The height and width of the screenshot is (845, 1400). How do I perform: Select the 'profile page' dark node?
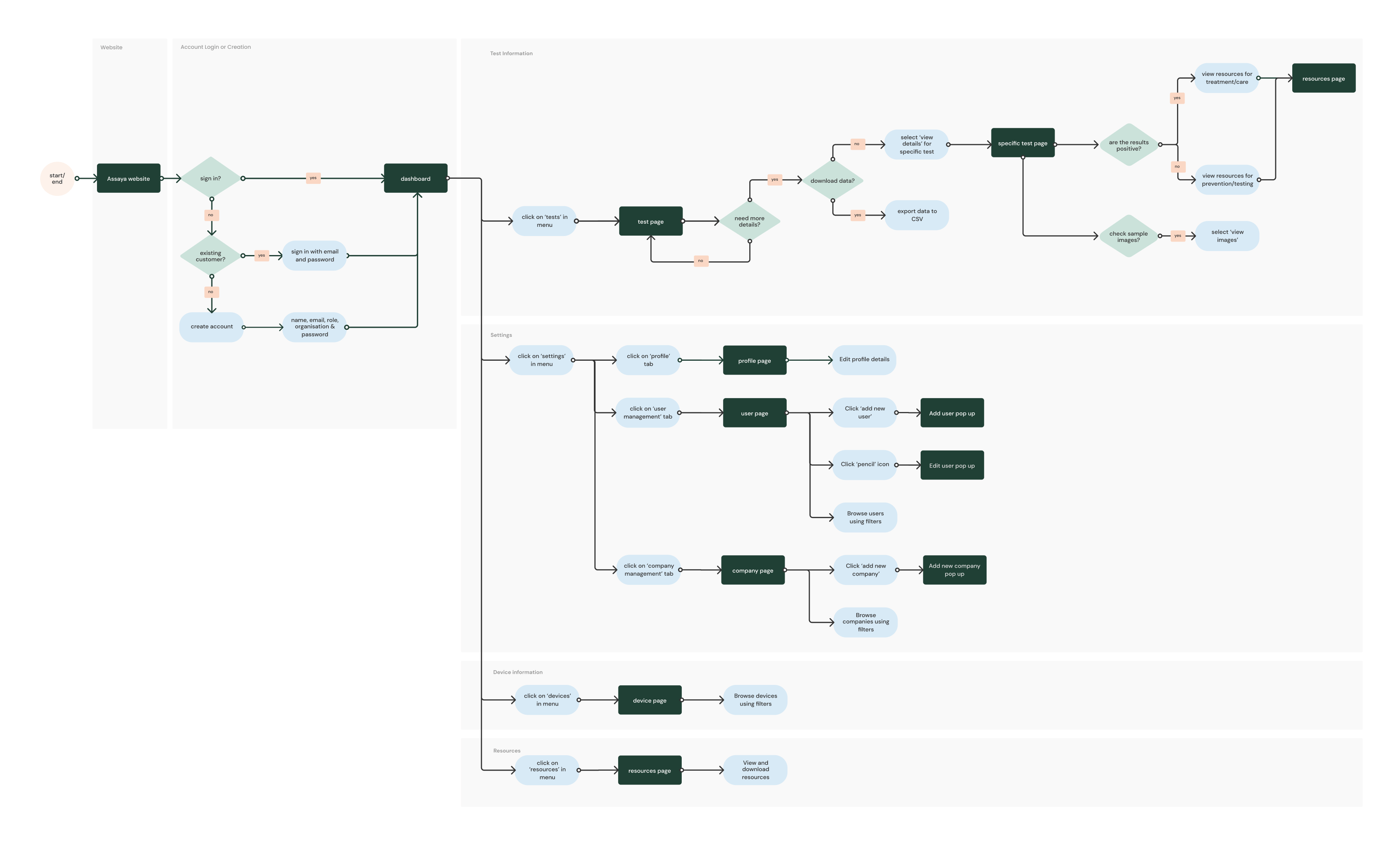754,360
